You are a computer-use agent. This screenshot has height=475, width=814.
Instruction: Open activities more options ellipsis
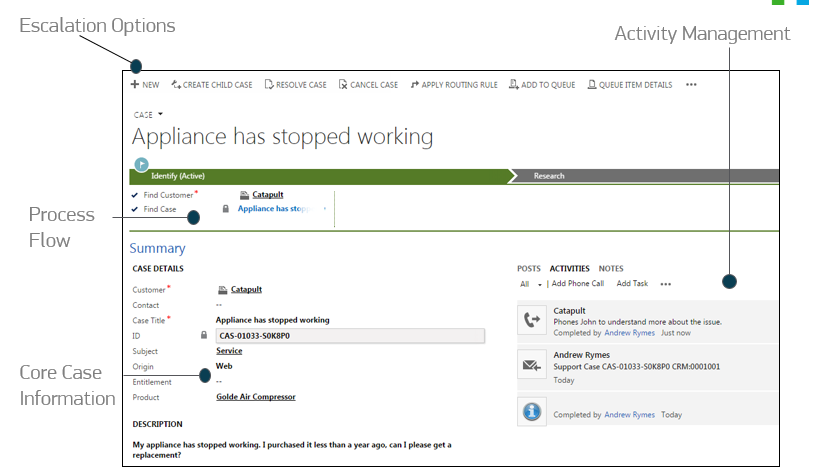[666, 284]
